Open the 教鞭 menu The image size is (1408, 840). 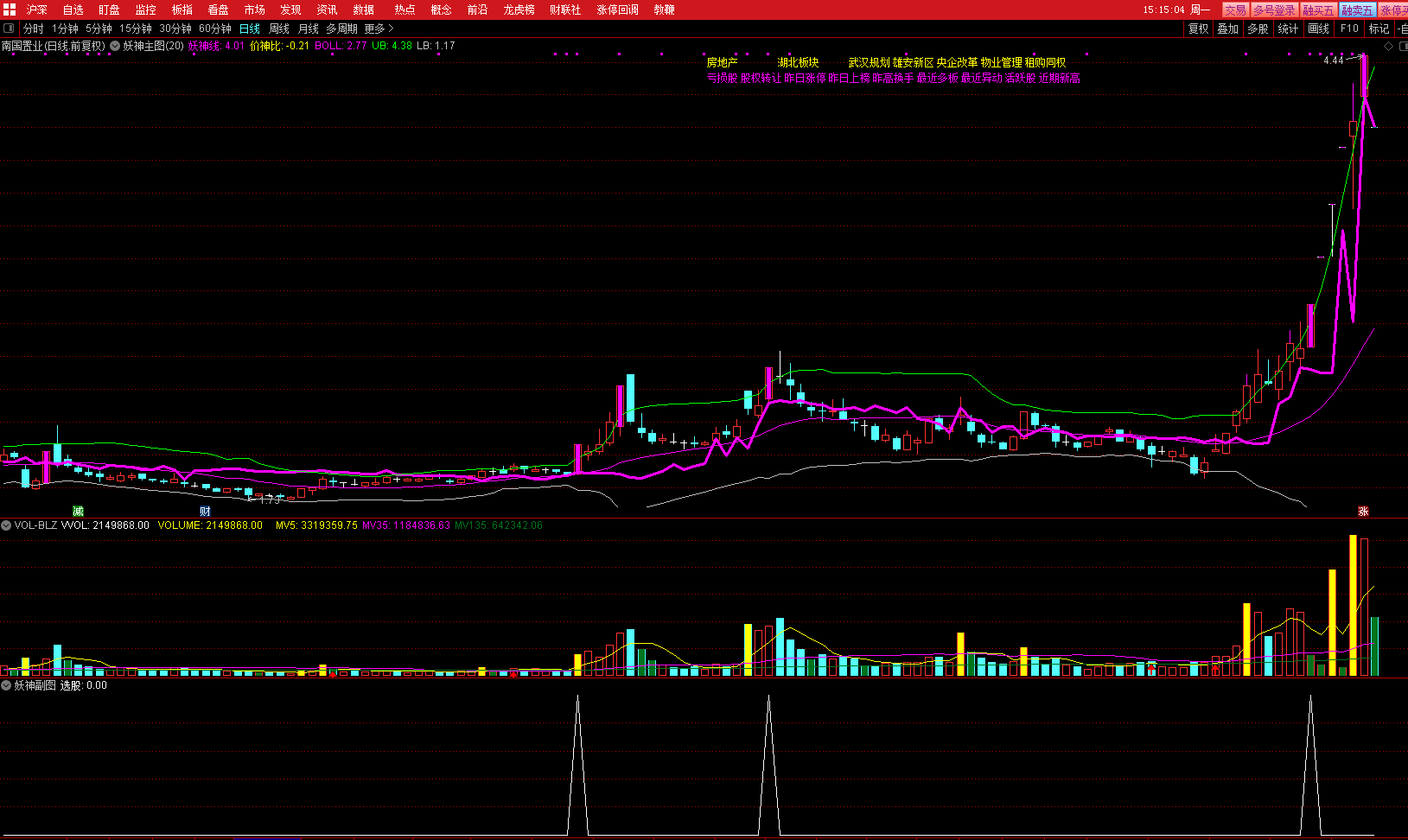pyautogui.click(x=664, y=10)
